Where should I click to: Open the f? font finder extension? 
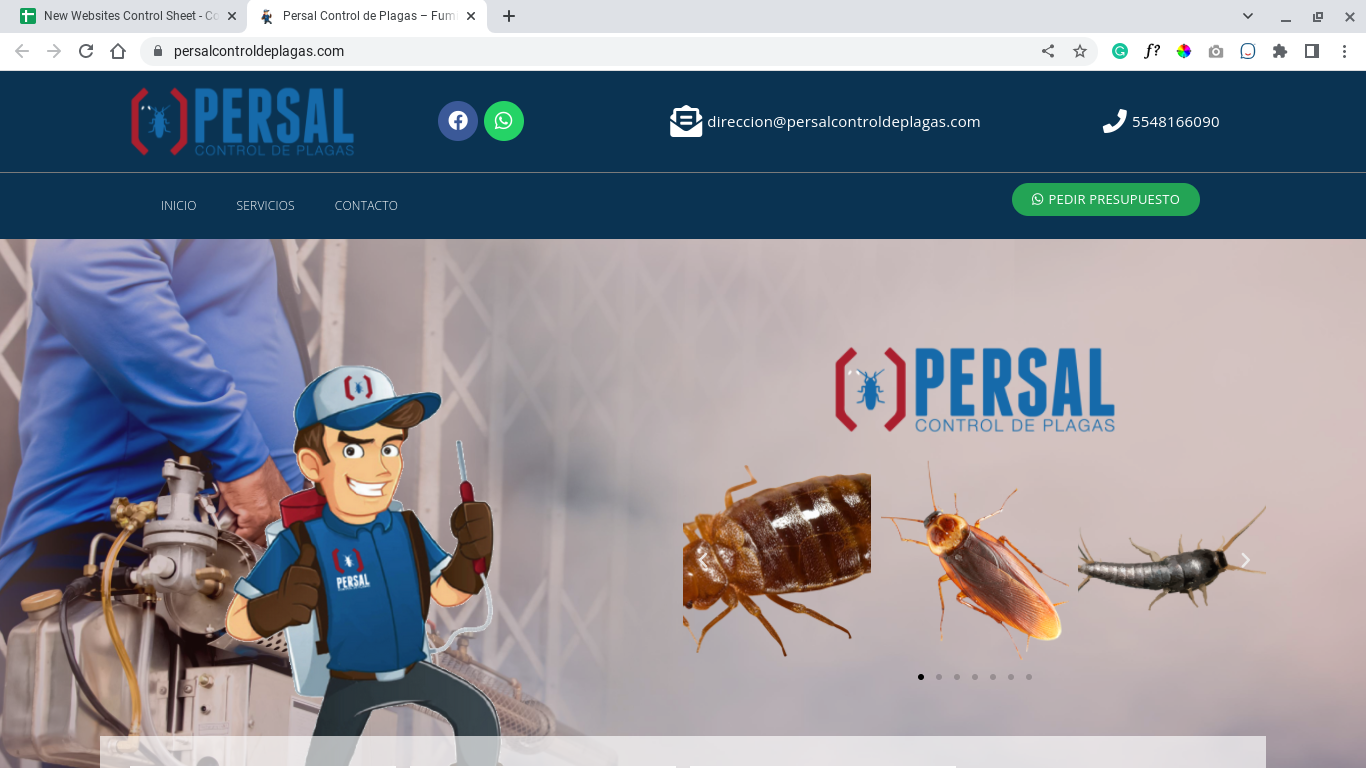pyautogui.click(x=1152, y=51)
